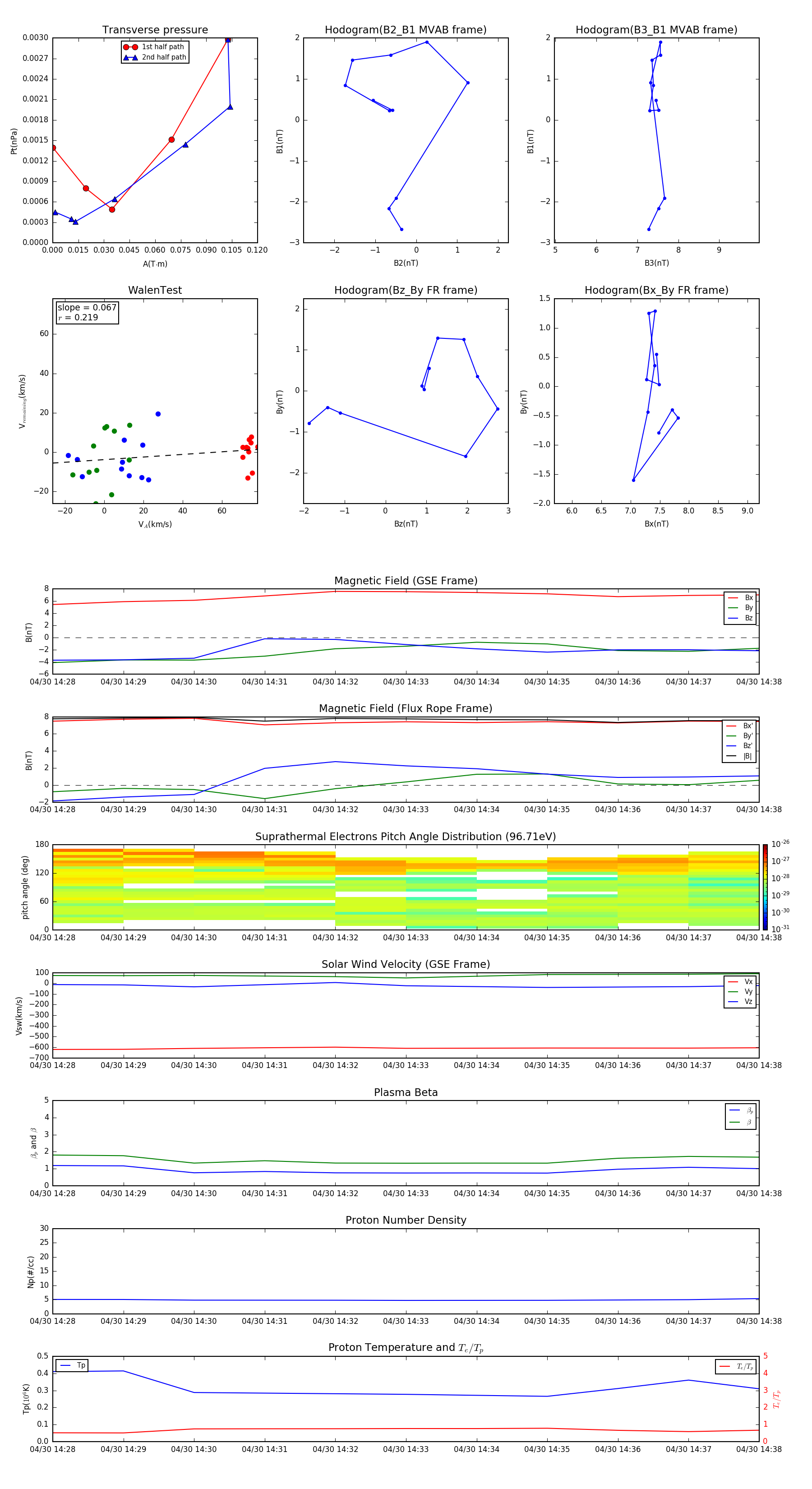Click the "Transverse pressure" plot title
Image resolution: width=812 pixels, height=1489 pixels.
click(x=155, y=29)
